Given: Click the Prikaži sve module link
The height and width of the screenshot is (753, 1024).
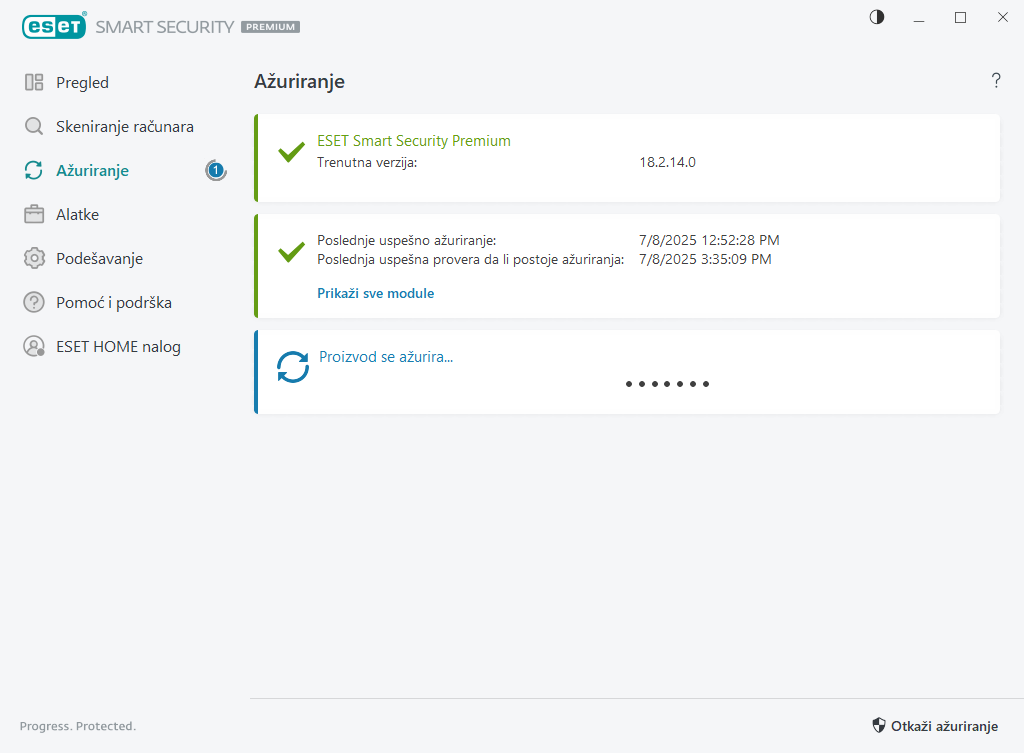Looking at the screenshot, I should coord(375,293).
